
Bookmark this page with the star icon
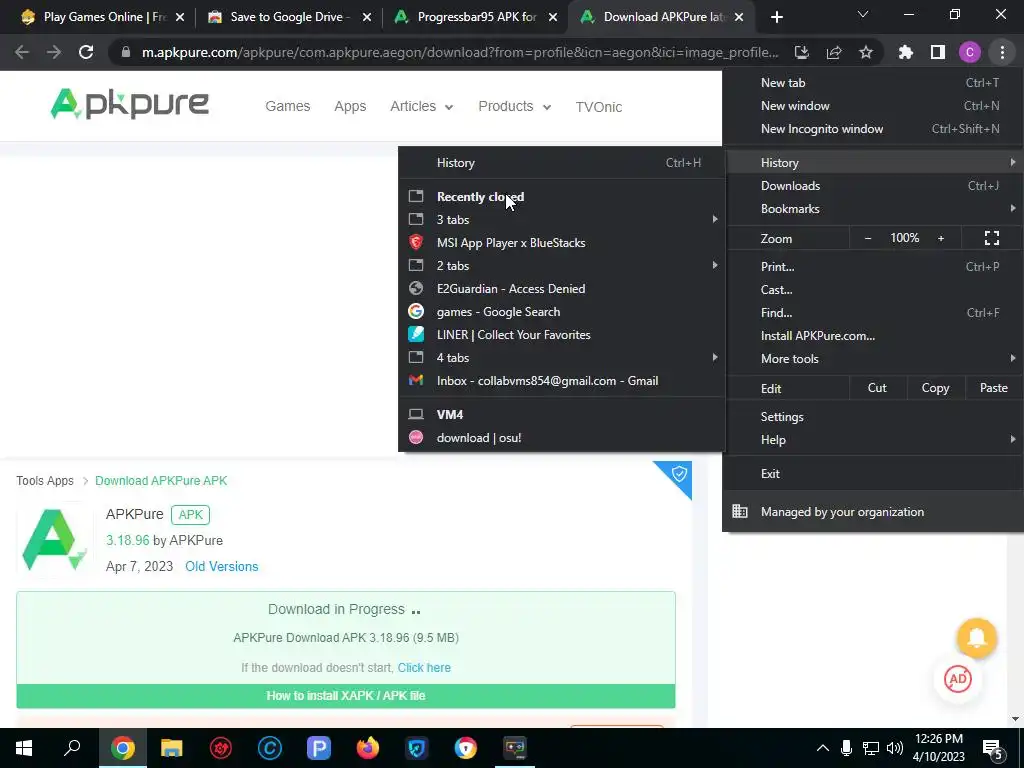866,52
